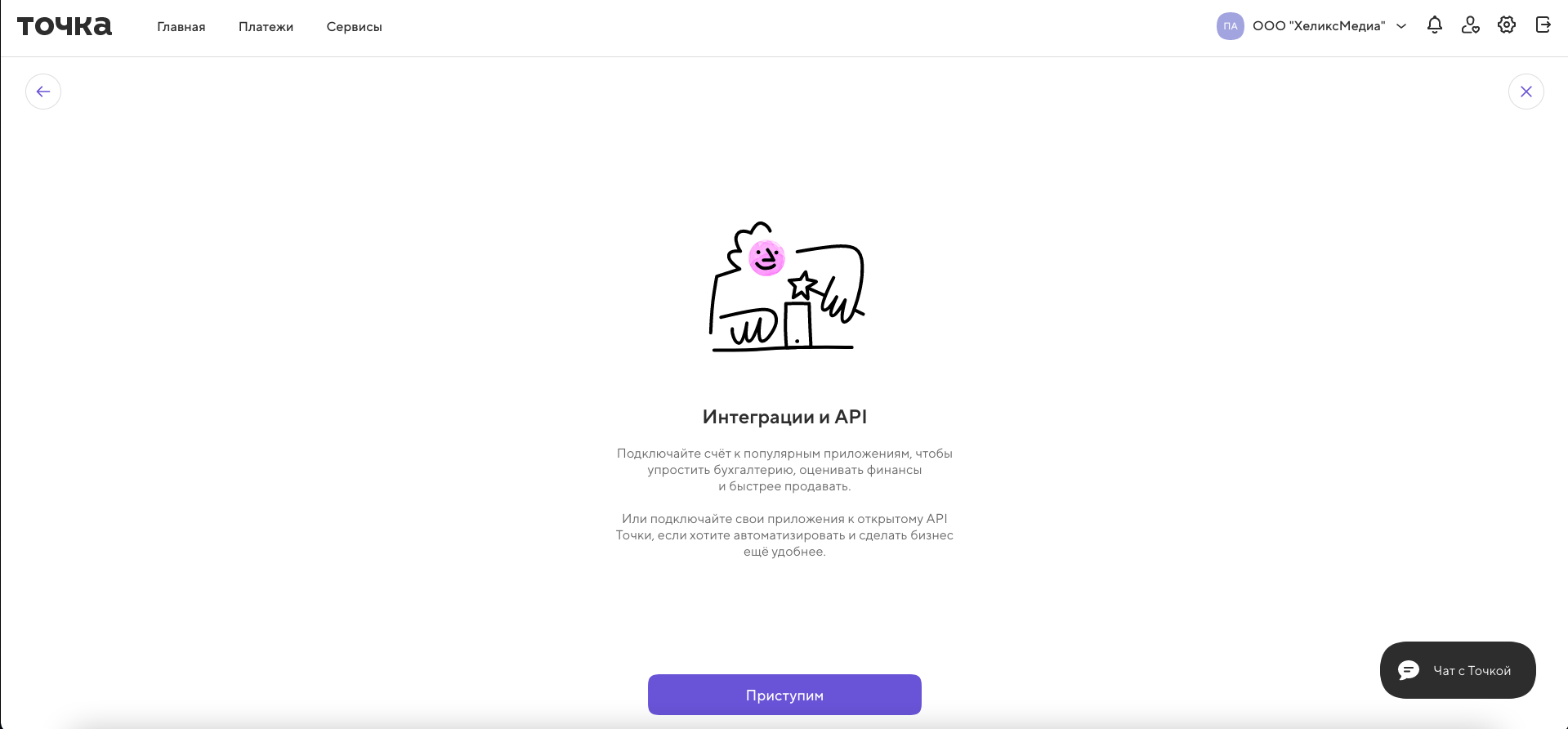
Task: Click the Интеграции и API heading
Action: tap(784, 417)
